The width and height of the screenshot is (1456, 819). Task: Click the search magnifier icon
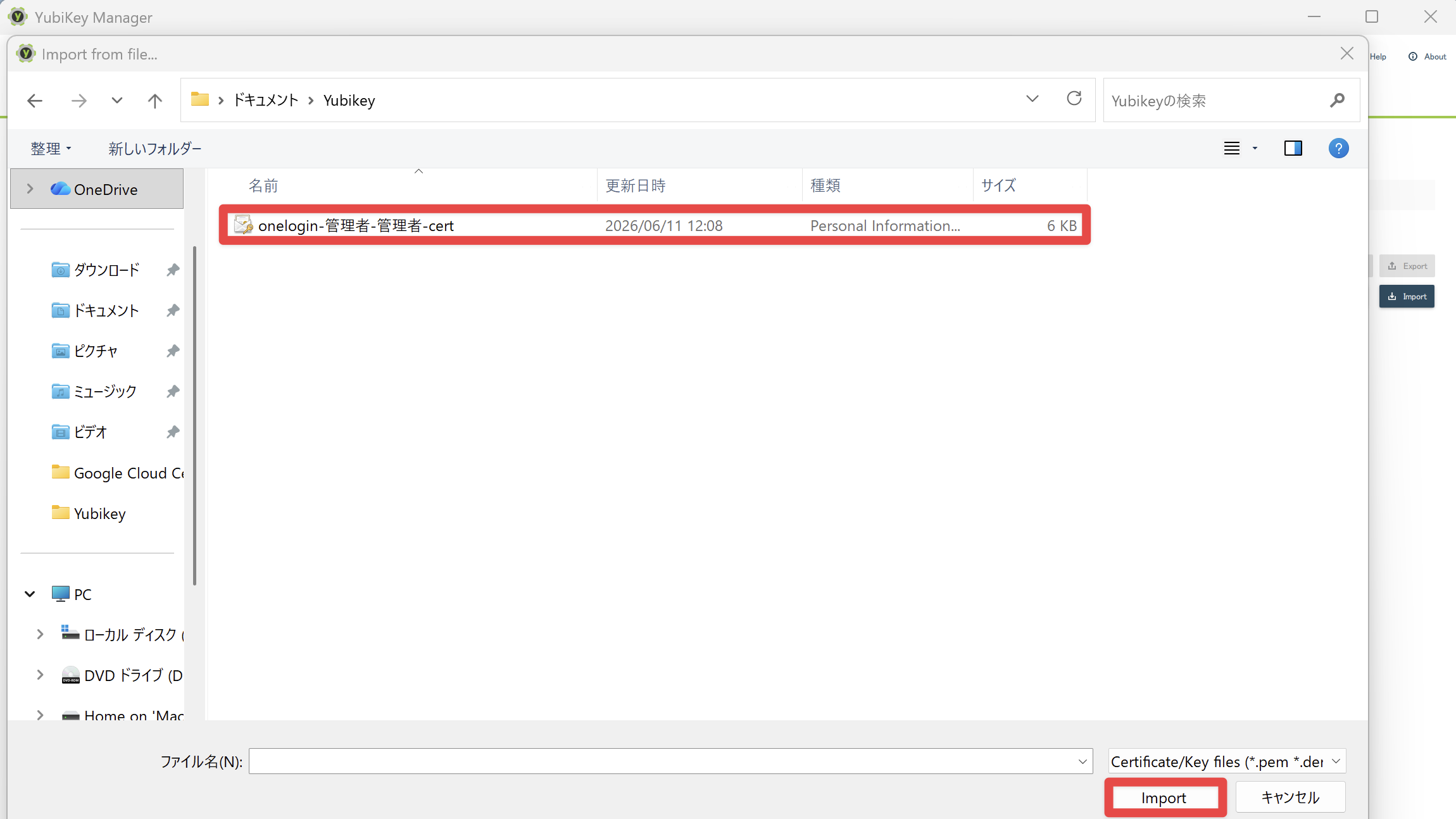coord(1338,101)
